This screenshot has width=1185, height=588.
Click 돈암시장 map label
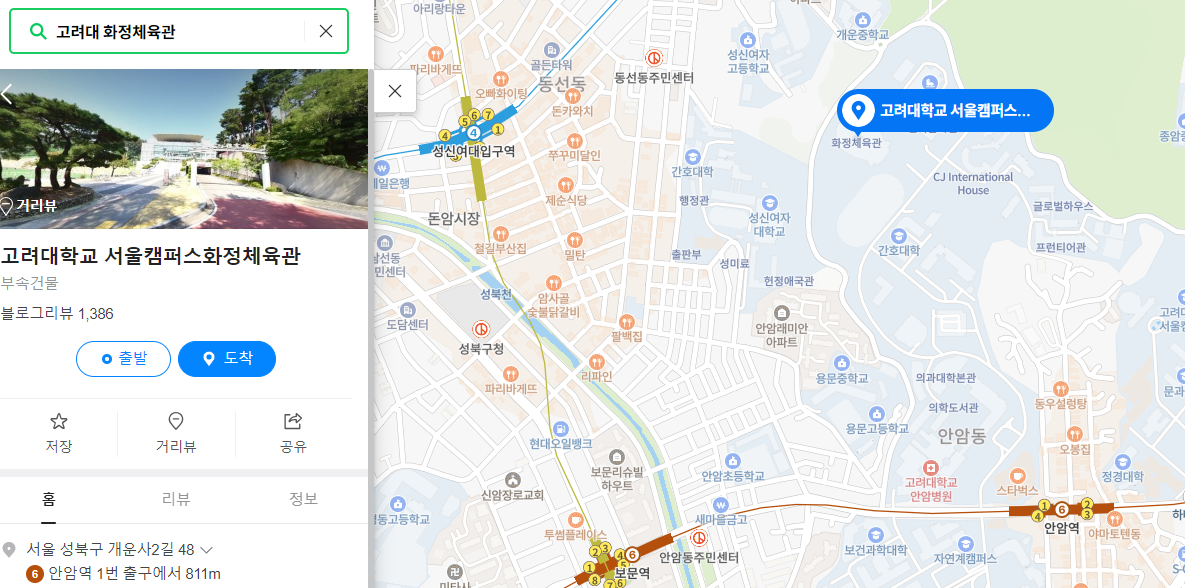tap(453, 218)
